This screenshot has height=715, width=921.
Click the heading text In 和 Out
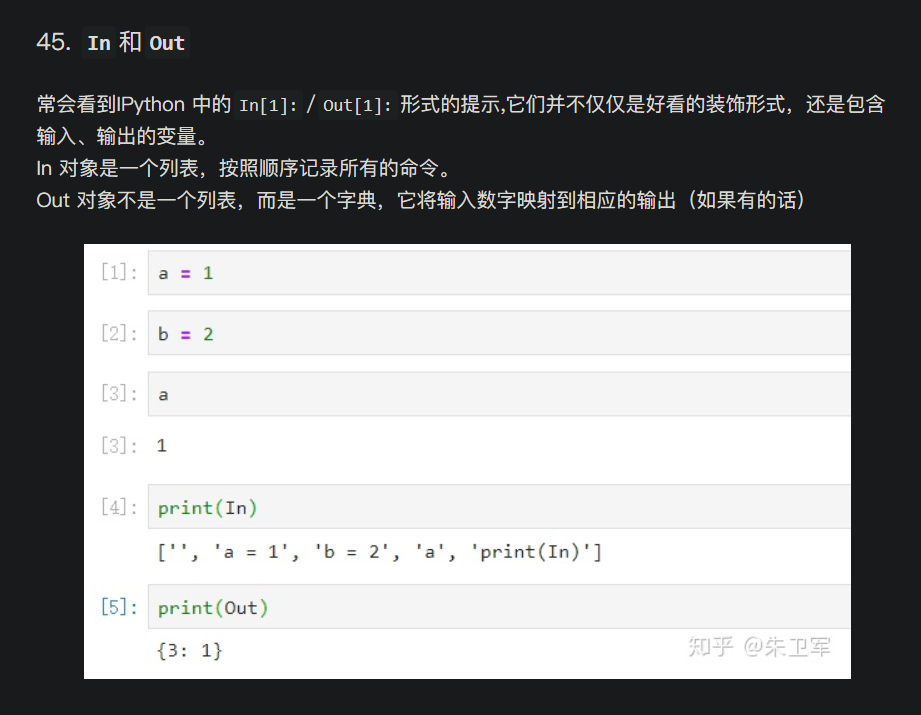pos(135,43)
